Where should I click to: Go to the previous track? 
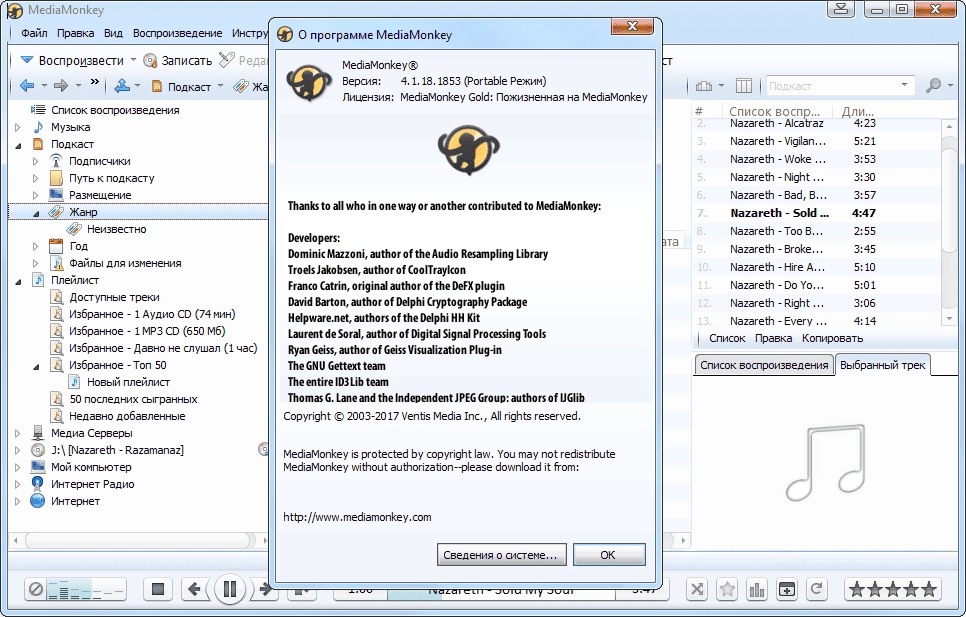pos(194,589)
